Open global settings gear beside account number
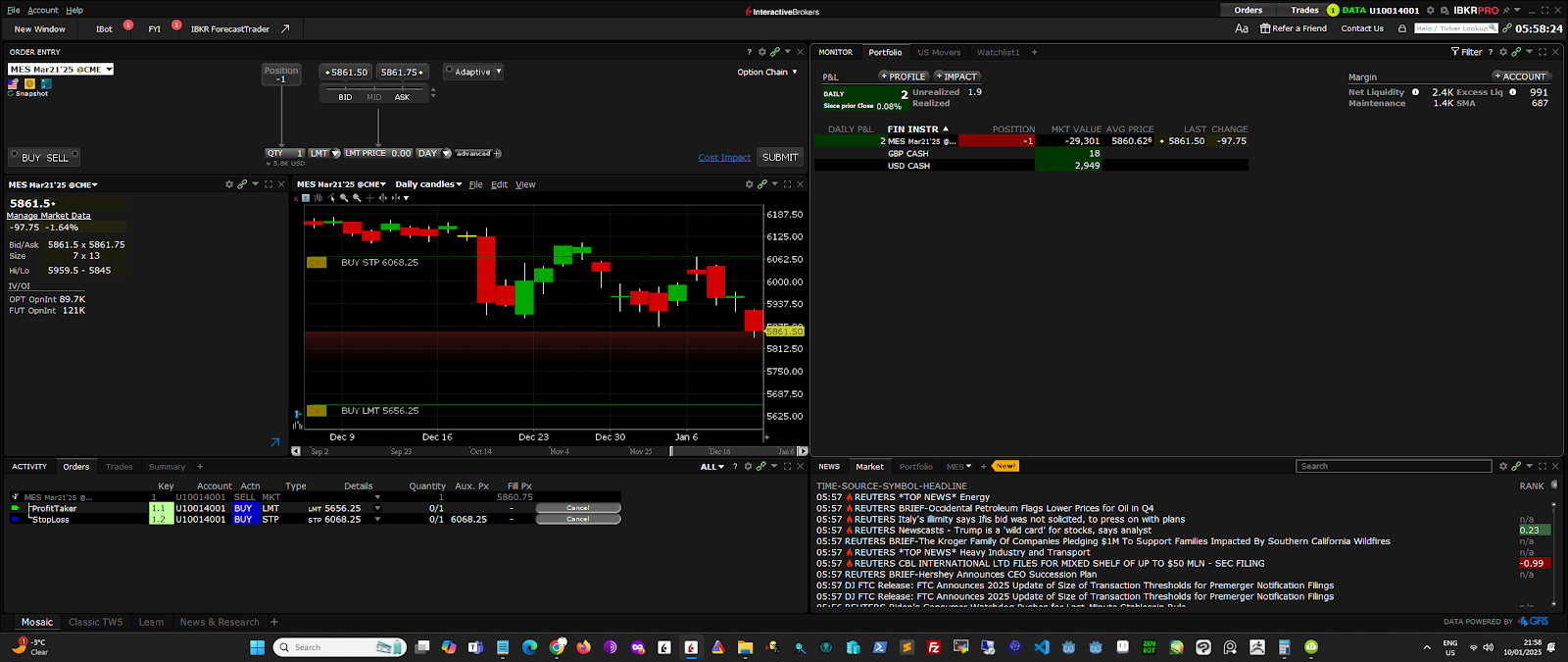Screen dimensions: 1568x662 pos(1430,10)
